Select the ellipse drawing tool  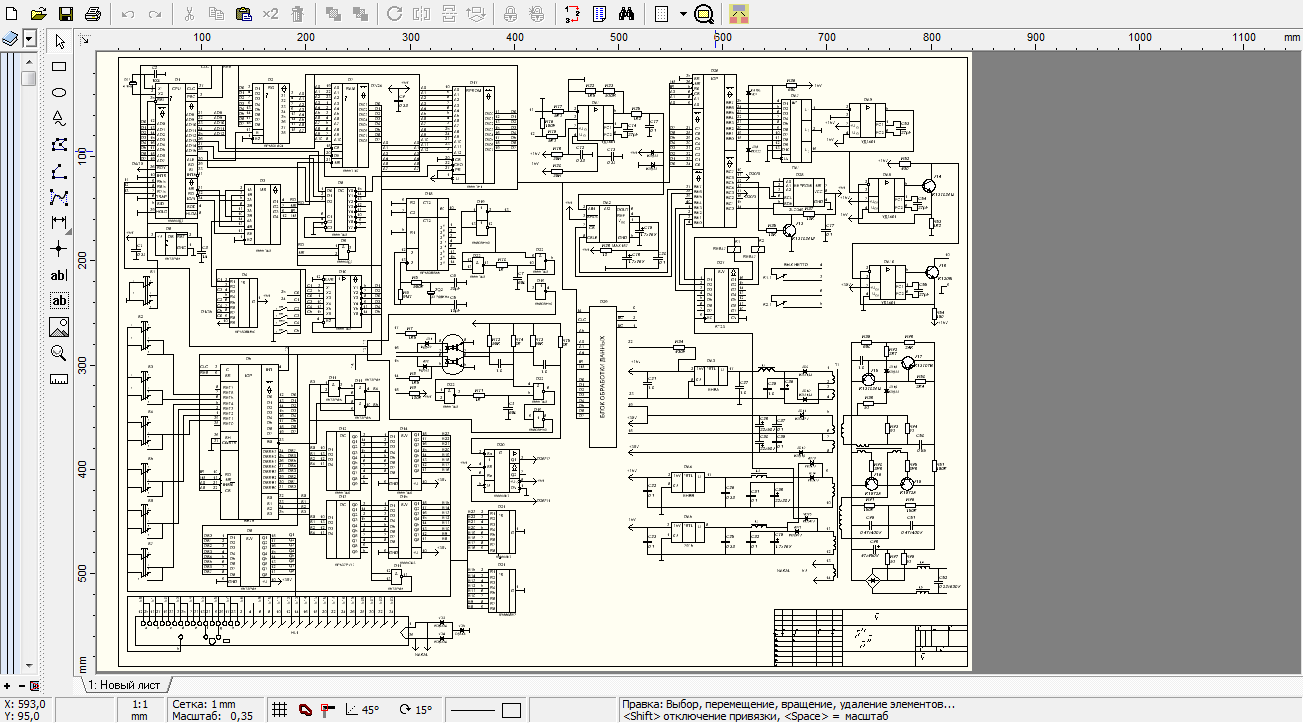(59, 93)
